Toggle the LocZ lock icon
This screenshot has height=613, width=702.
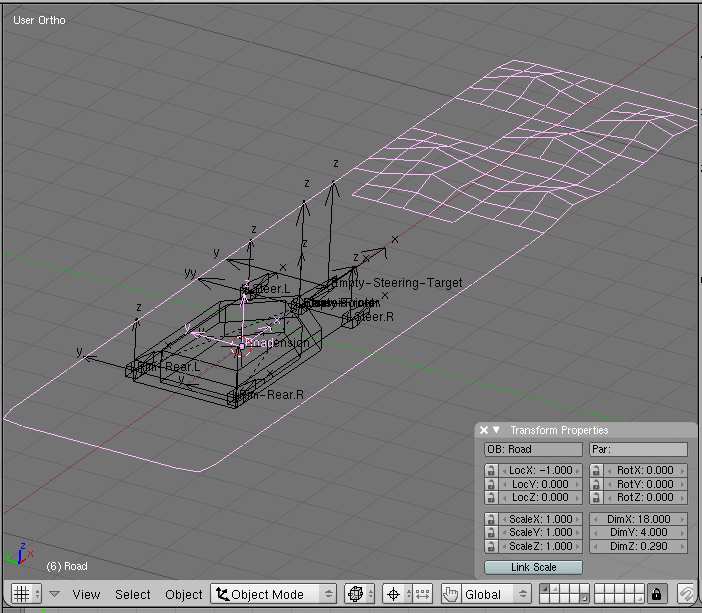[x=491, y=497]
